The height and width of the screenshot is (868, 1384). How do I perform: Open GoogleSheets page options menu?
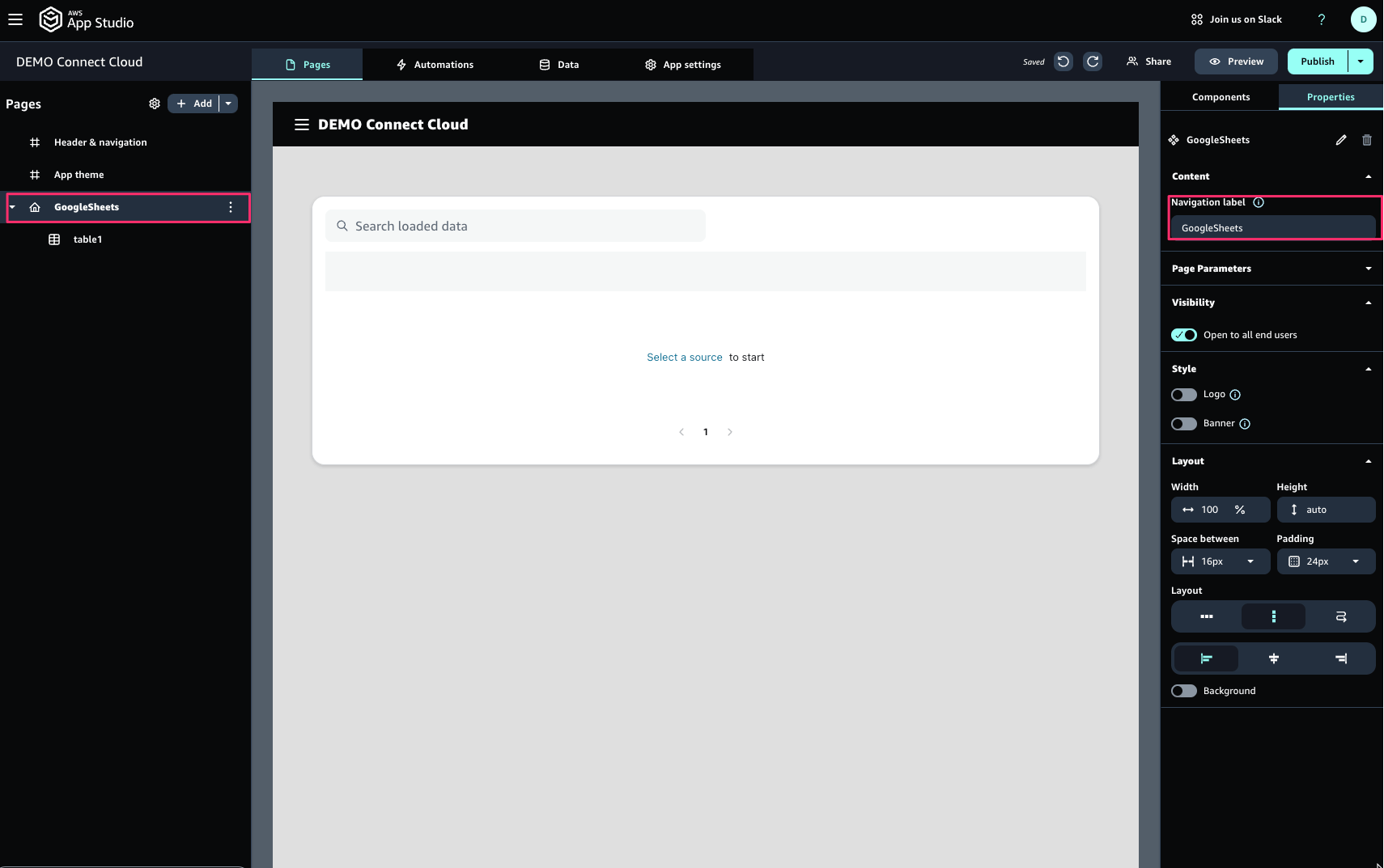point(231,207)
